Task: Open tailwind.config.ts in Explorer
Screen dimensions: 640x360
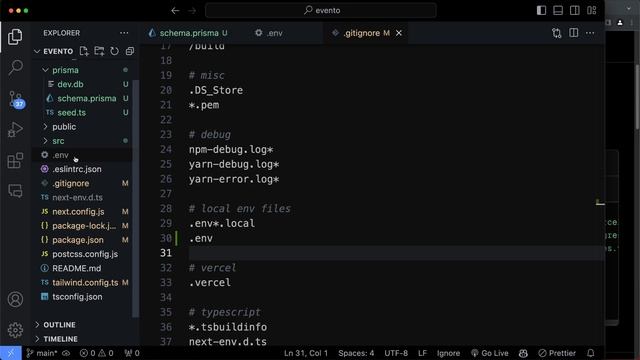Action: click(x=85, y=282)
